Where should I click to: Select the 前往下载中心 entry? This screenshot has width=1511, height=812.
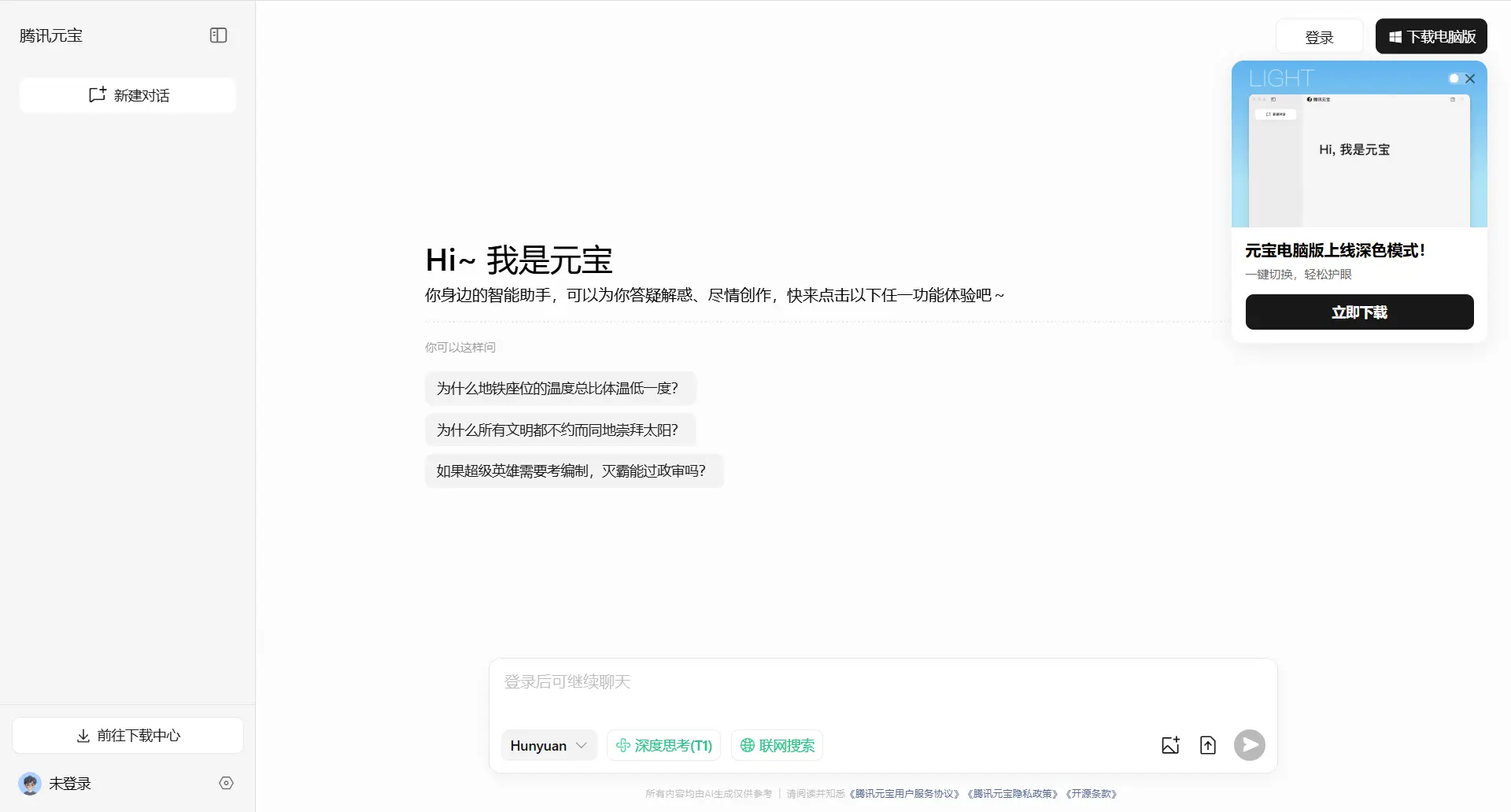pyautogui.click(x=127, y=735)
